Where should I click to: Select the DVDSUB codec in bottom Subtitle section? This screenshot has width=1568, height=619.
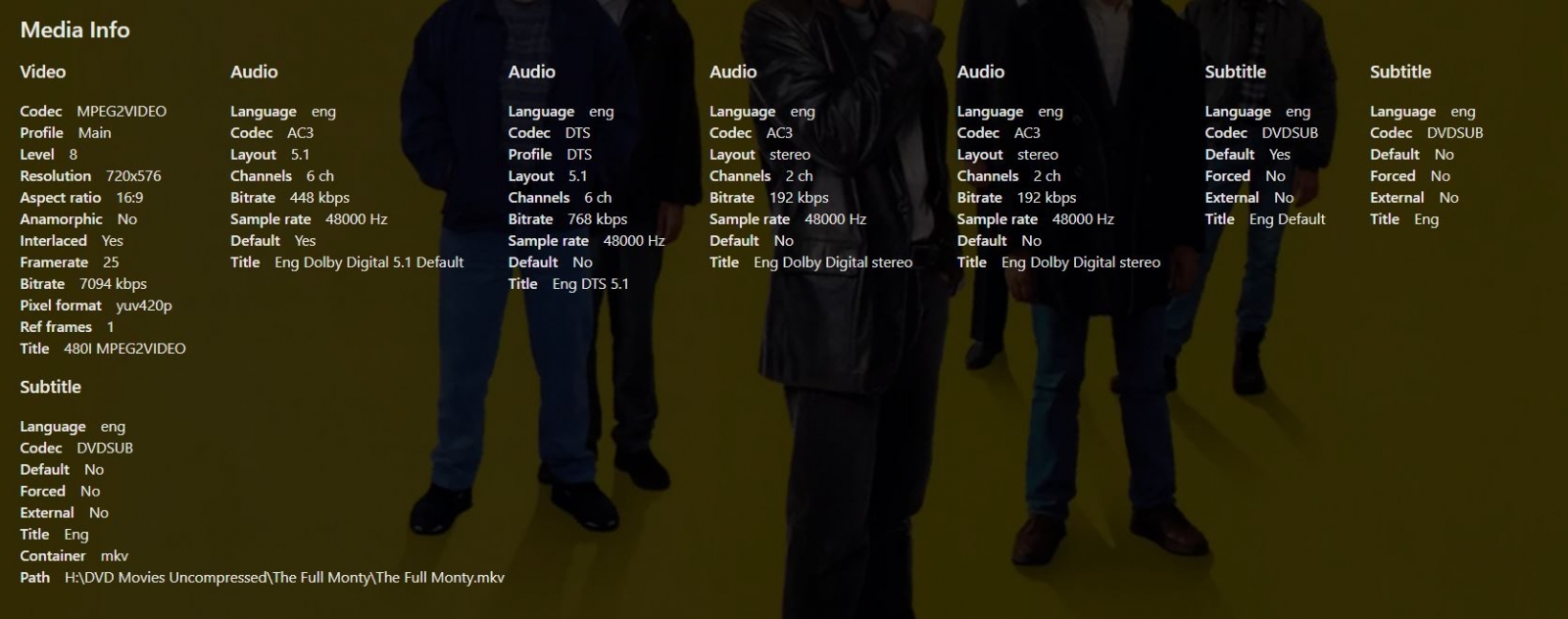point(105,448)
